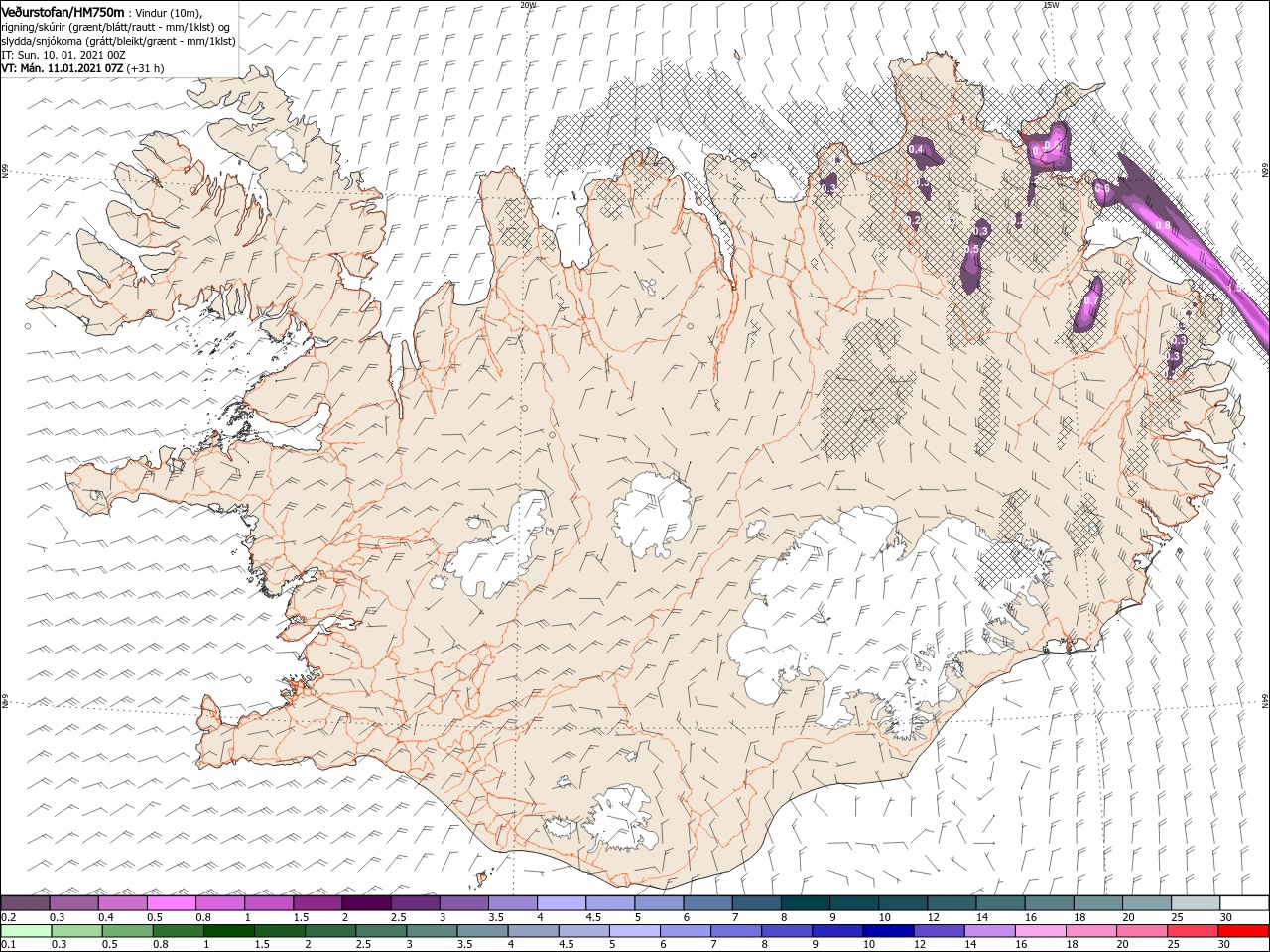Click the Veðurstofan/HM750m map title
Image resolution: width=1270 pixels, height=952 pixels.
click(63, 12)
